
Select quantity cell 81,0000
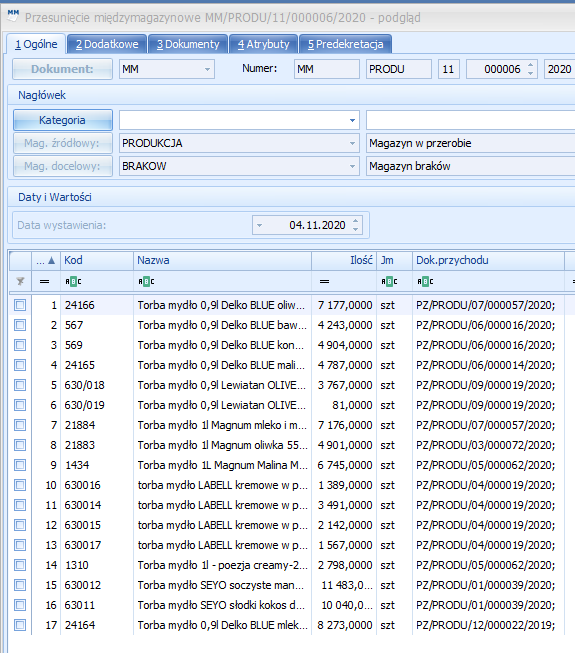pyautogui.click(x=344, y=405)
